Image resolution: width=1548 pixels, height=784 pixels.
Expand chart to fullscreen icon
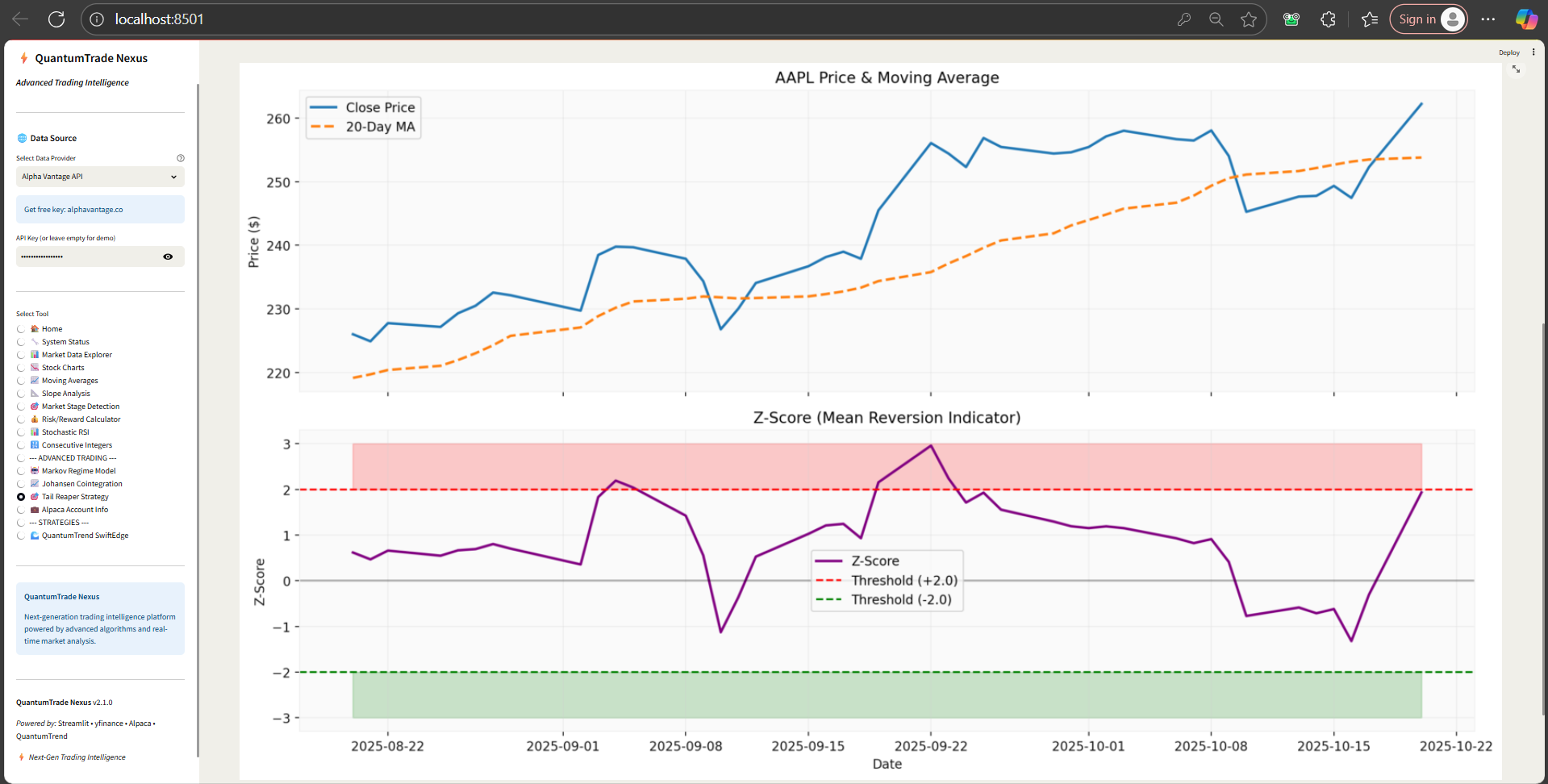pos(1516,69)
